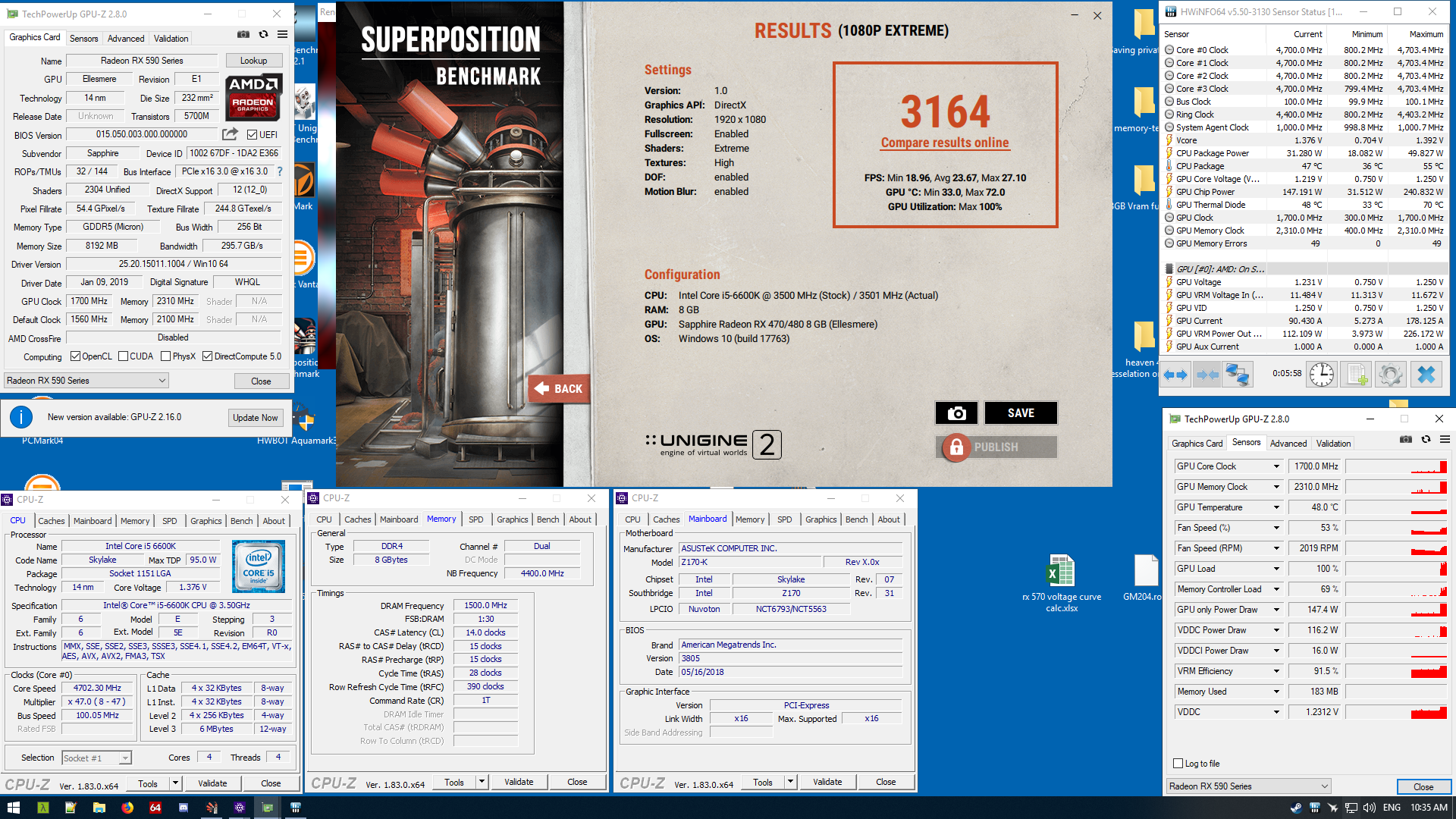
Task: Click screenshot camera icon in top-left GPU-Z window
Action: 243,35
